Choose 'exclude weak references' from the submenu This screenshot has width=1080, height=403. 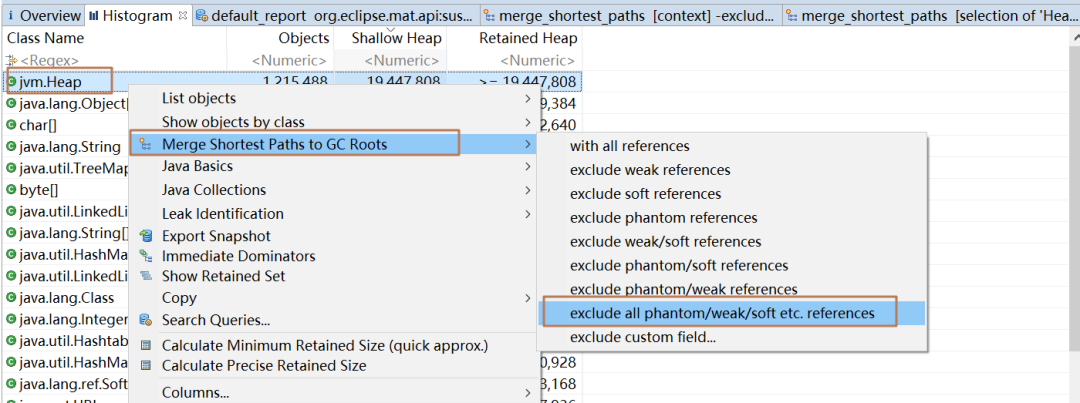pyautogui.click(x=650, y=170)
